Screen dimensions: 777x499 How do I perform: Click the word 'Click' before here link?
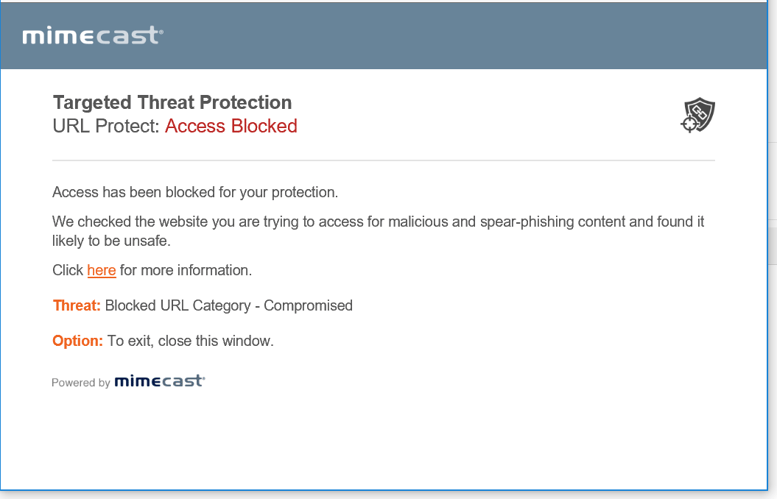(x=68, y=270)
